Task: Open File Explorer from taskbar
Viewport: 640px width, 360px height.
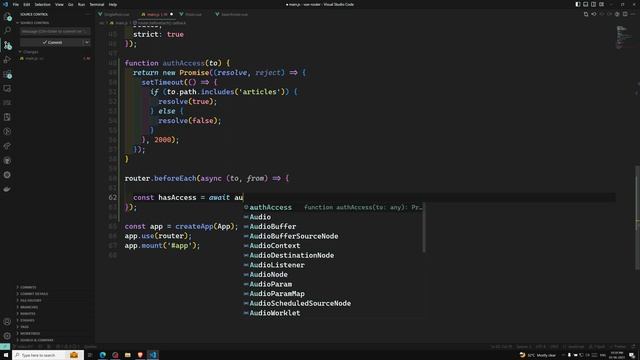Action: pos(128,355)
